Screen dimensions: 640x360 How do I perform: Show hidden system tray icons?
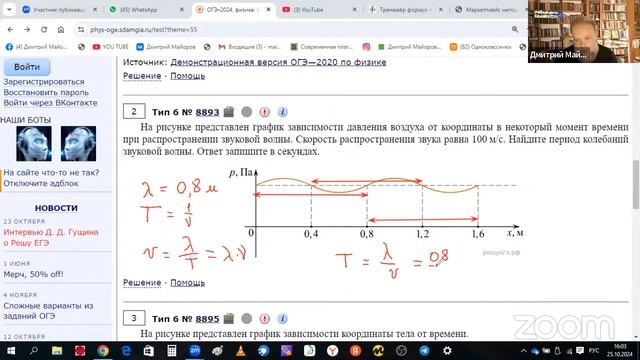(524, 351)
